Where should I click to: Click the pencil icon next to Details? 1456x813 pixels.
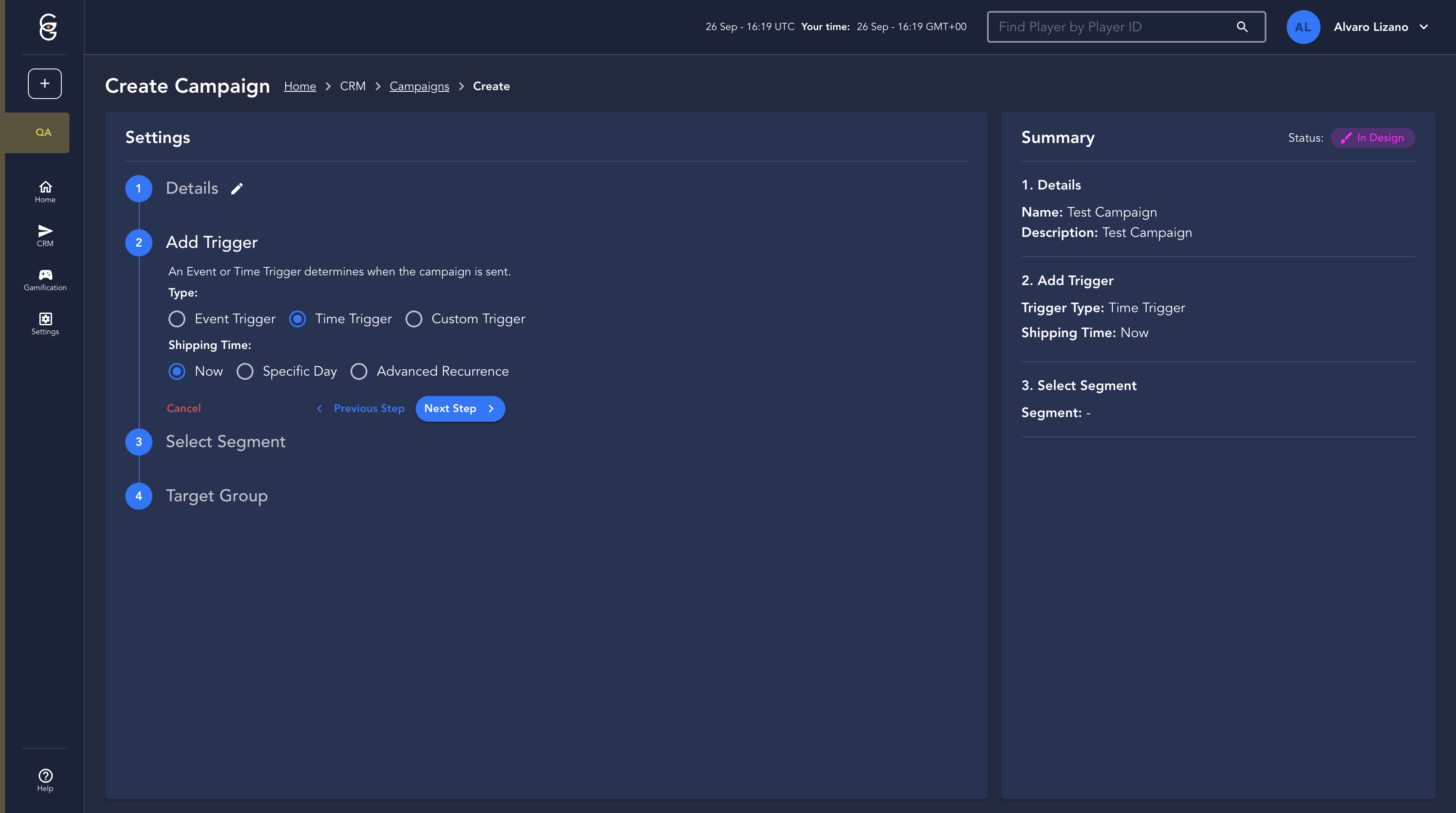pyautogui.click(x=237, y=189)
